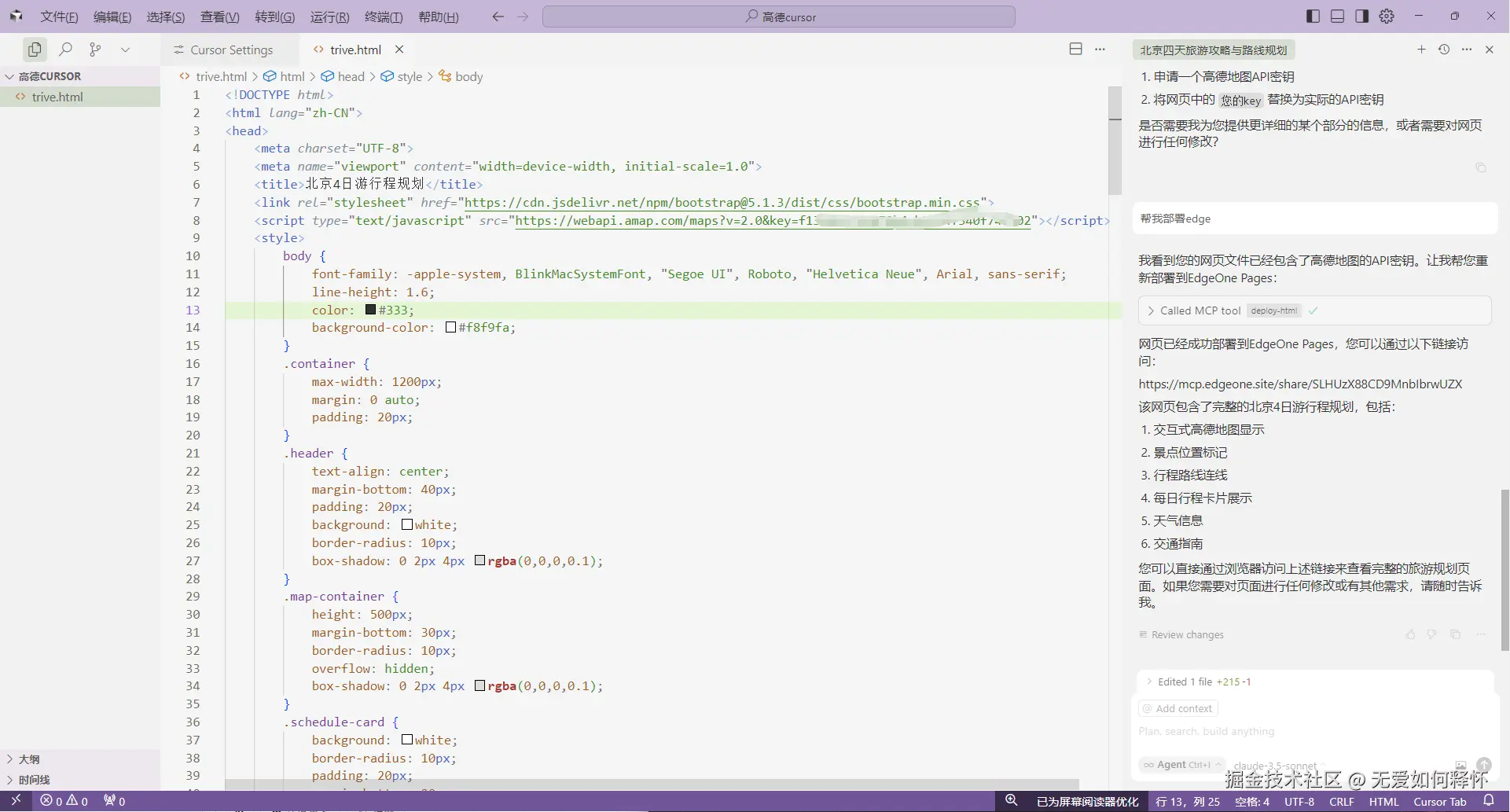Send the message with the up-arrow button

(1483, 765)
